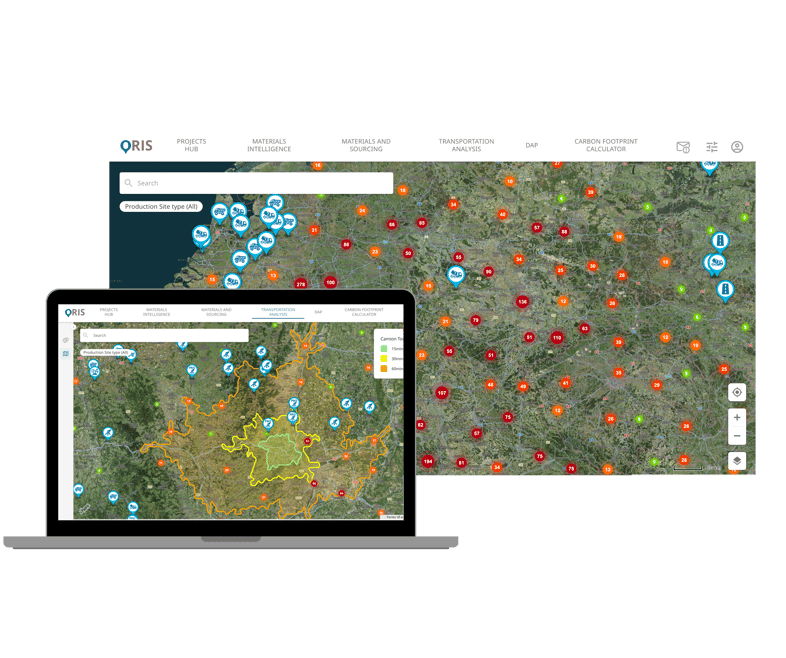Open Production Site type filter on laptop screen
The height and width of the screenshot is (658, 786).
pyautogui.click(x=109, y=353)
